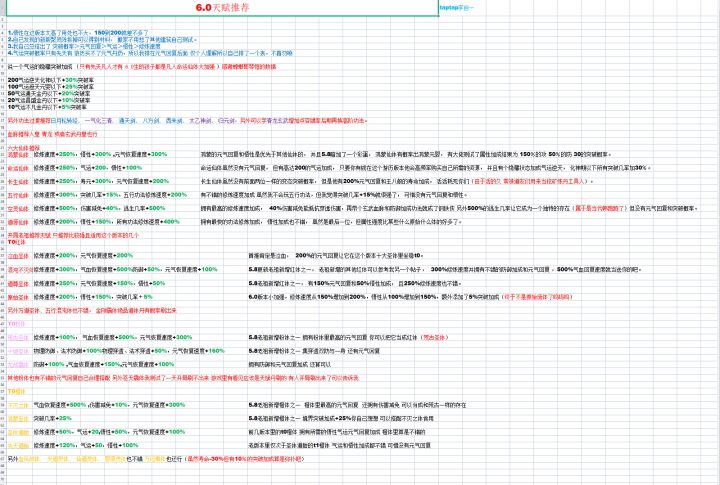This screenshot has height=485, width=720.
Task: Select the red "五行仙体" row label
Action: pos(18,195)
